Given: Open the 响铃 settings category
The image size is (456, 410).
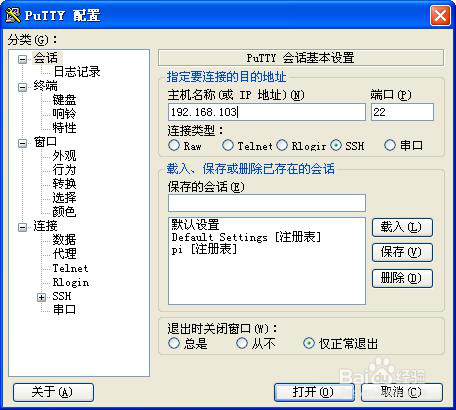Looking at the screenshot, I should (x=64, y=114).
